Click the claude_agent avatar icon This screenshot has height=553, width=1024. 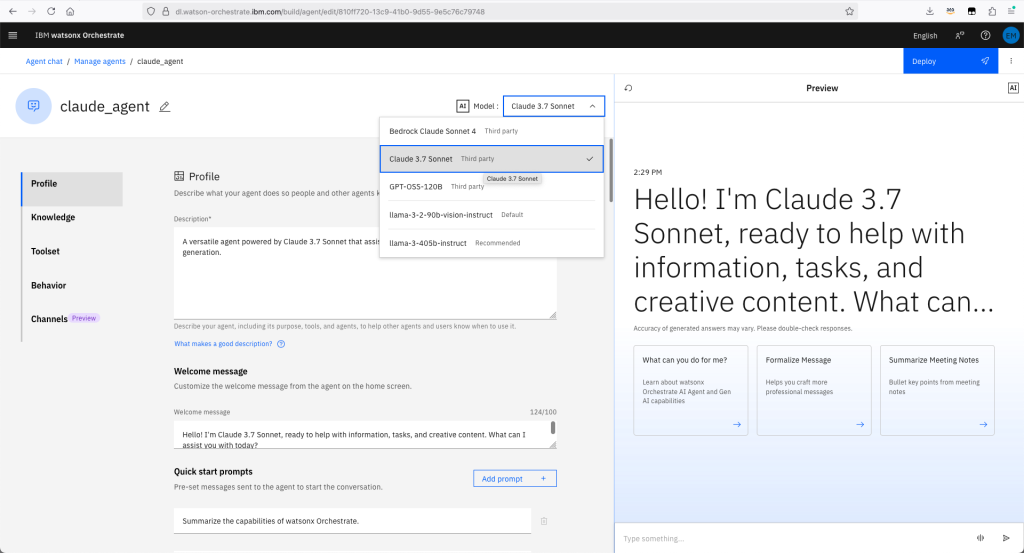33,106
